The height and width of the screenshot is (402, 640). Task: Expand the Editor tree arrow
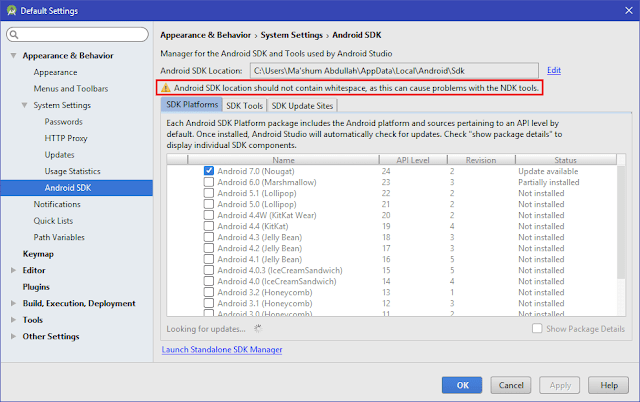[x=13, y=270]
